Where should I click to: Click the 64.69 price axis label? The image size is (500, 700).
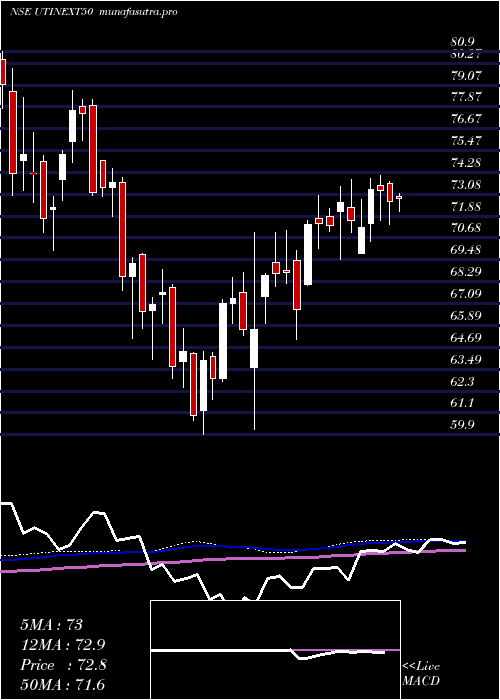(467, 338)
